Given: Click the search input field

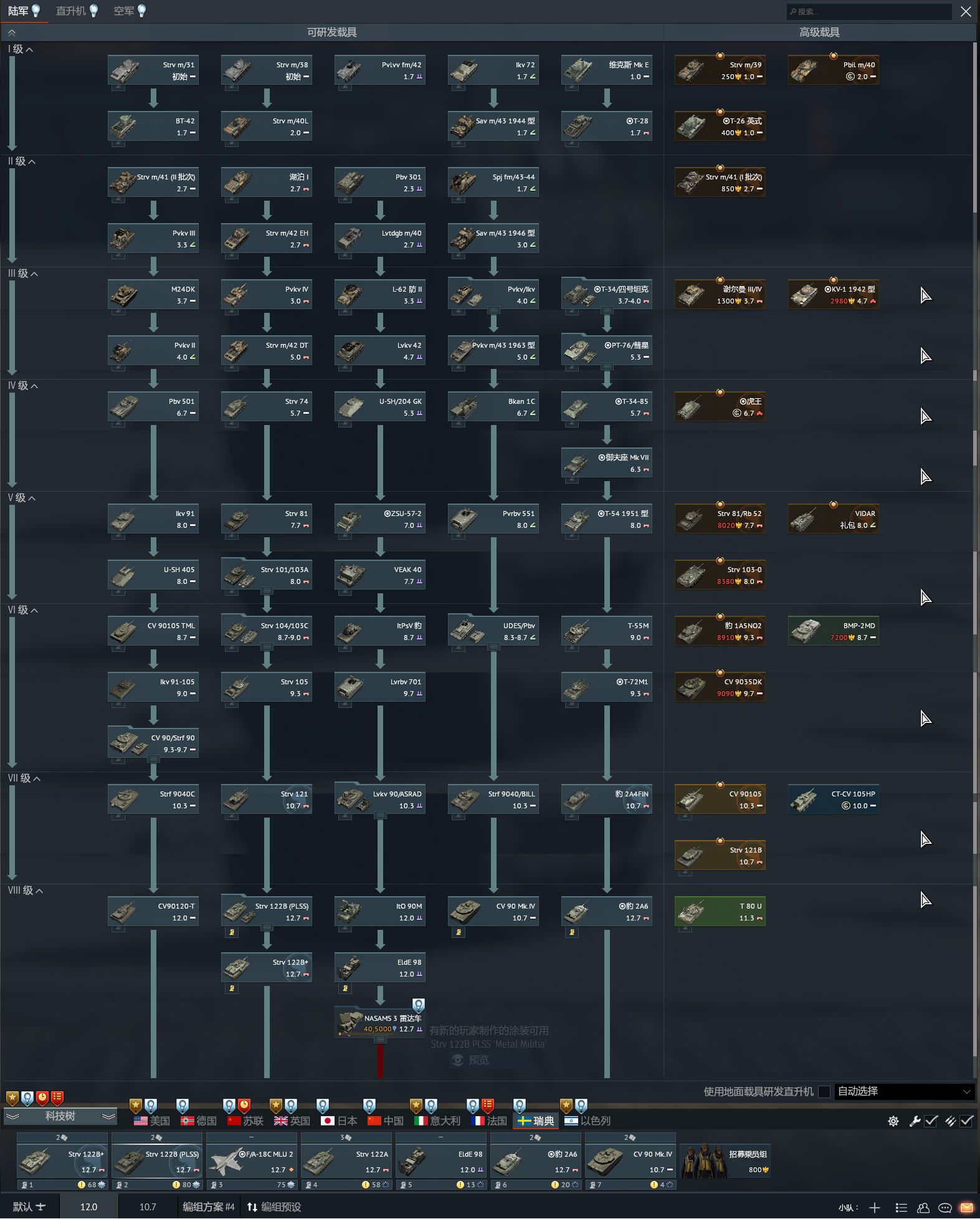Looking at the screenshot, I should click(x=869, y=11).
